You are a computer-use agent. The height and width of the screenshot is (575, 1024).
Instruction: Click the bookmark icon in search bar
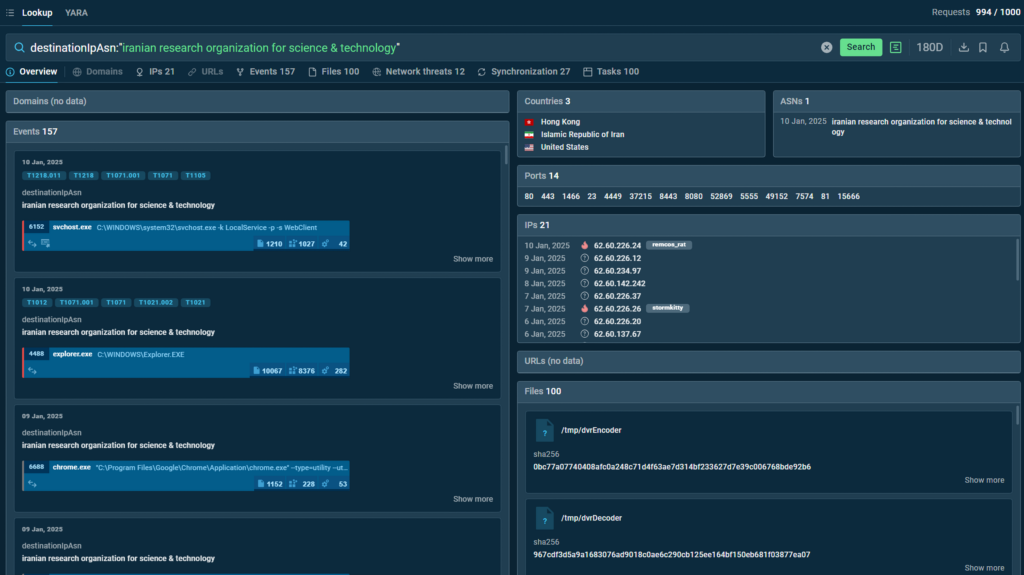(984, 47)
